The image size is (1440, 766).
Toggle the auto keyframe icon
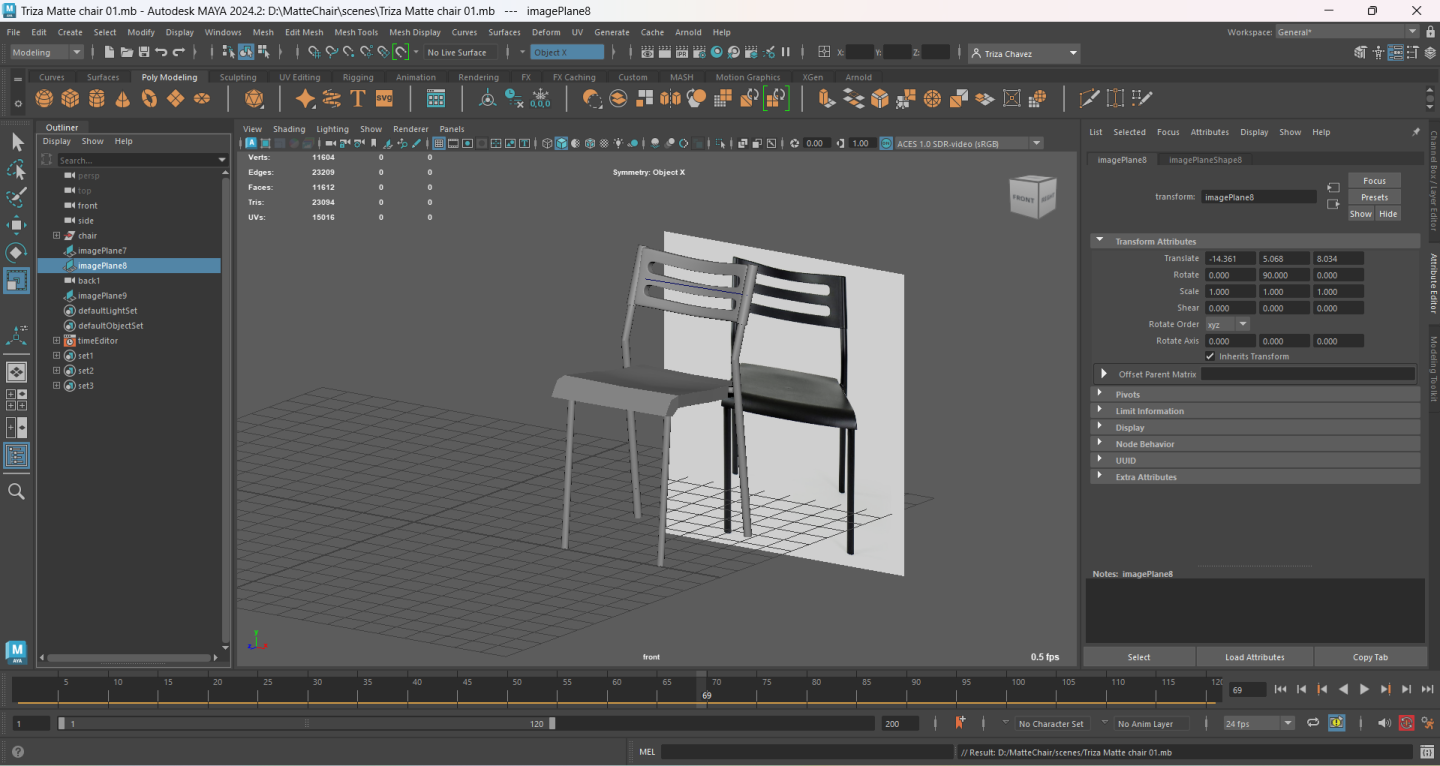1407,723
